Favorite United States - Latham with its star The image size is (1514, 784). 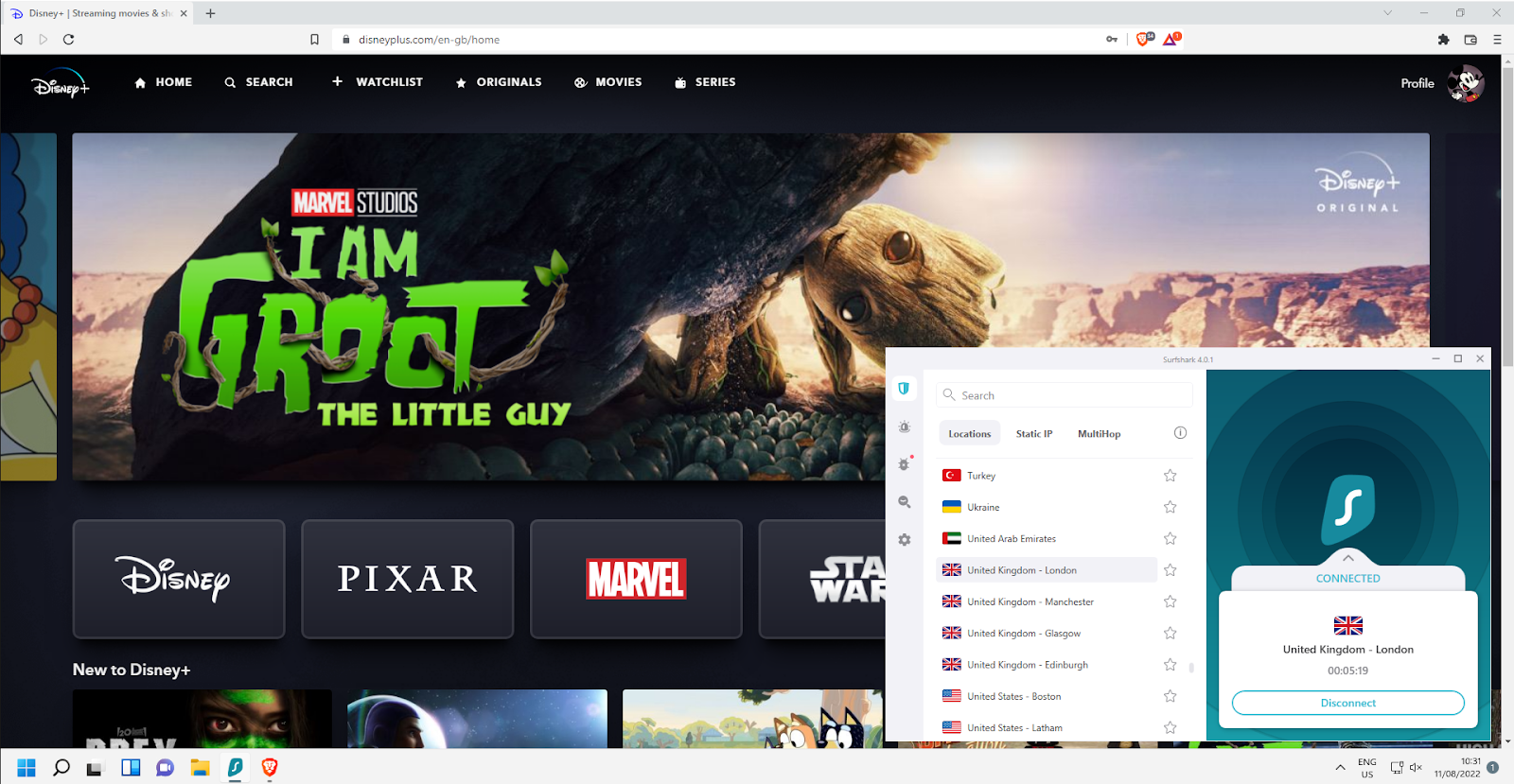pos(1171,728)
